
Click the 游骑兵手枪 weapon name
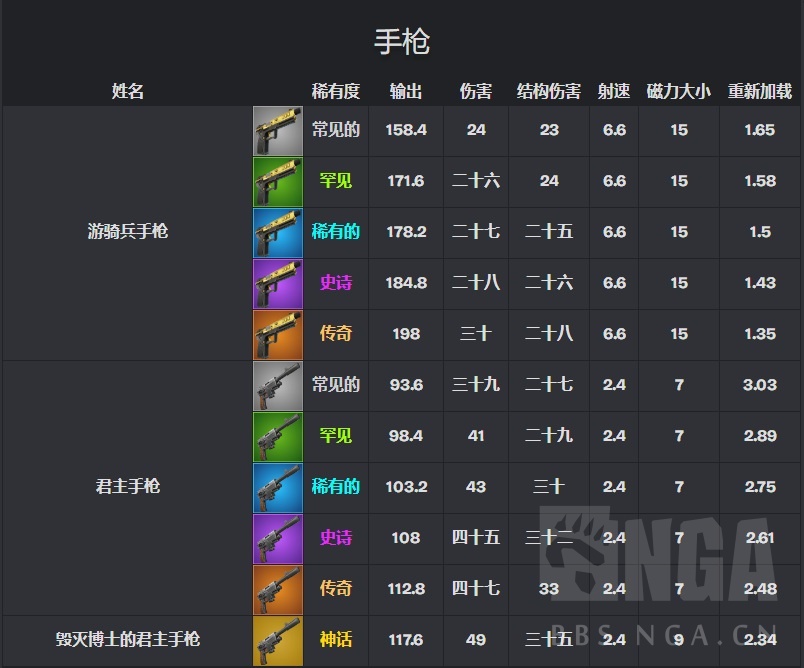pyautogui.click(x=128, y=231)
